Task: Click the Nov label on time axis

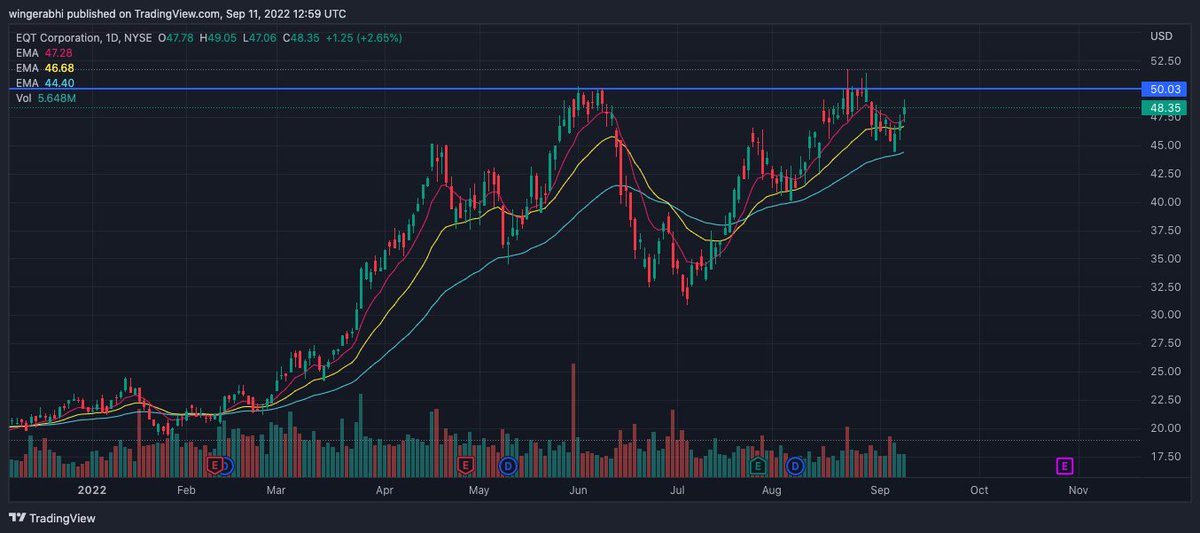Action: (x=1078, y=491)
